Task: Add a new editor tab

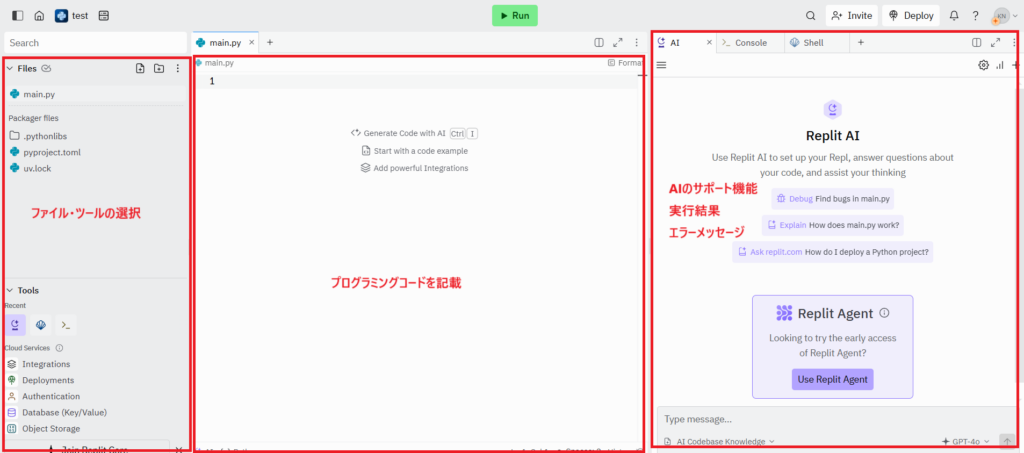Action: pos(270,42)
